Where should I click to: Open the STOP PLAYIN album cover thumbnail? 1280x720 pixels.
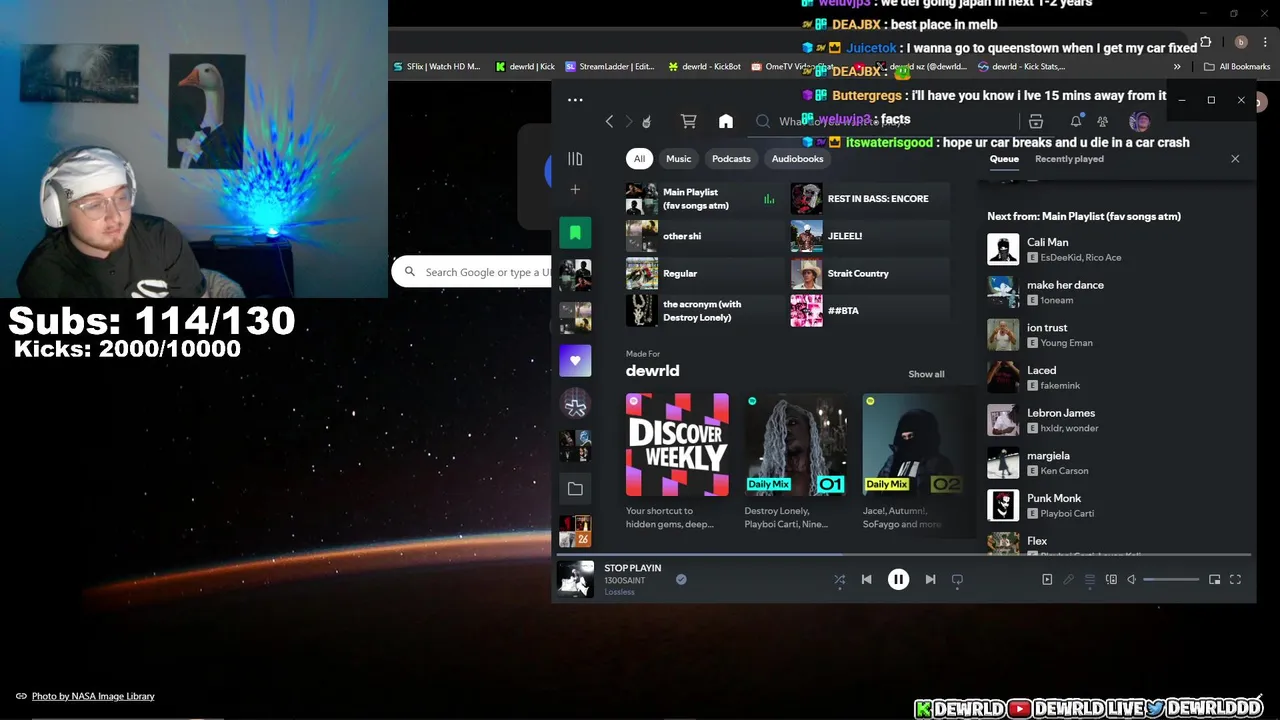pyautogui.click(x=575, y=579)
